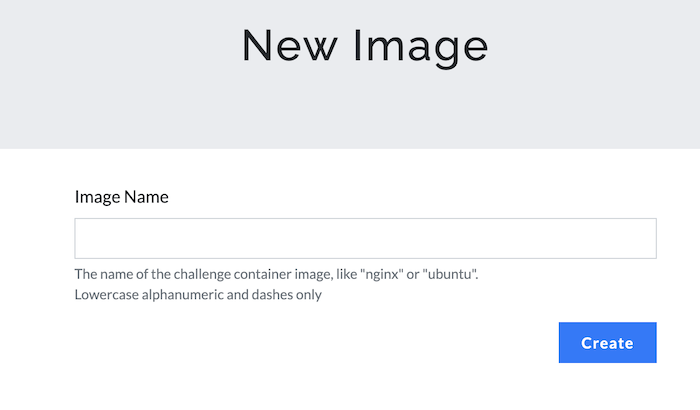Select the text box under Image Name

coord(365,239)
